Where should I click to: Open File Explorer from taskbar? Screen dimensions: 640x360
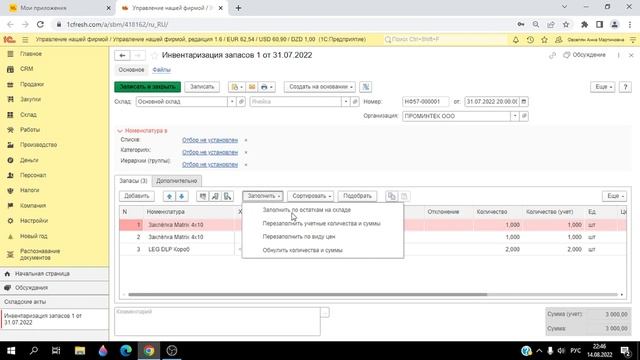80,351
